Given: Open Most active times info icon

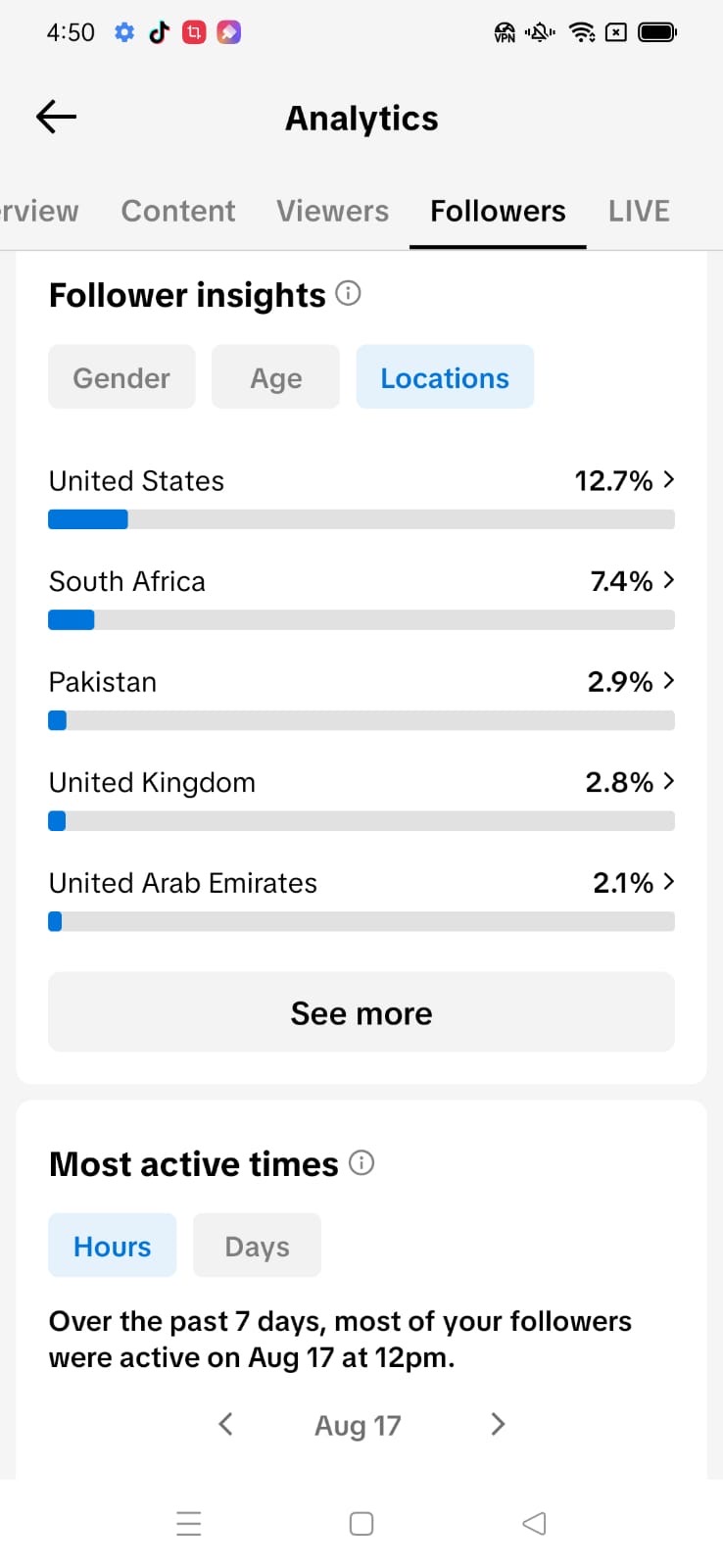Looking at the screenshot, I should pyautogui.click(x=361, y=1162).
